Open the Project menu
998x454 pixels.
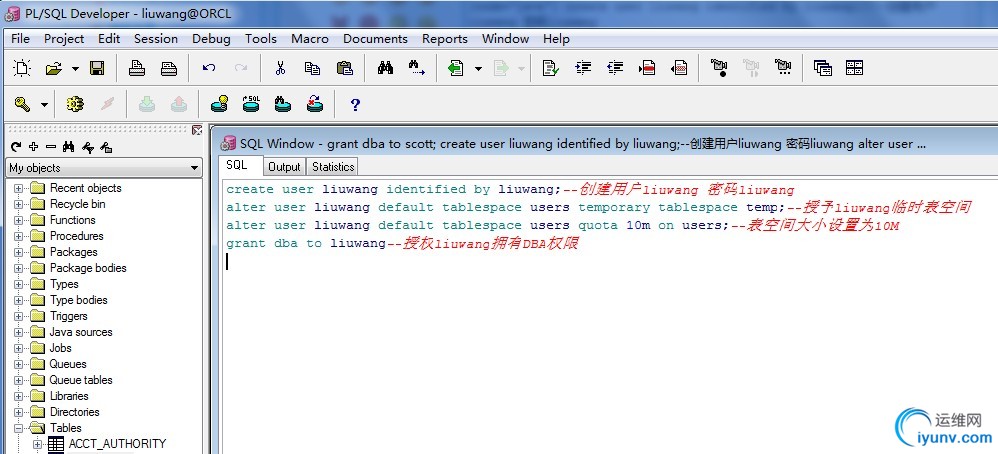pyautogui.click(x=64, y=39)
